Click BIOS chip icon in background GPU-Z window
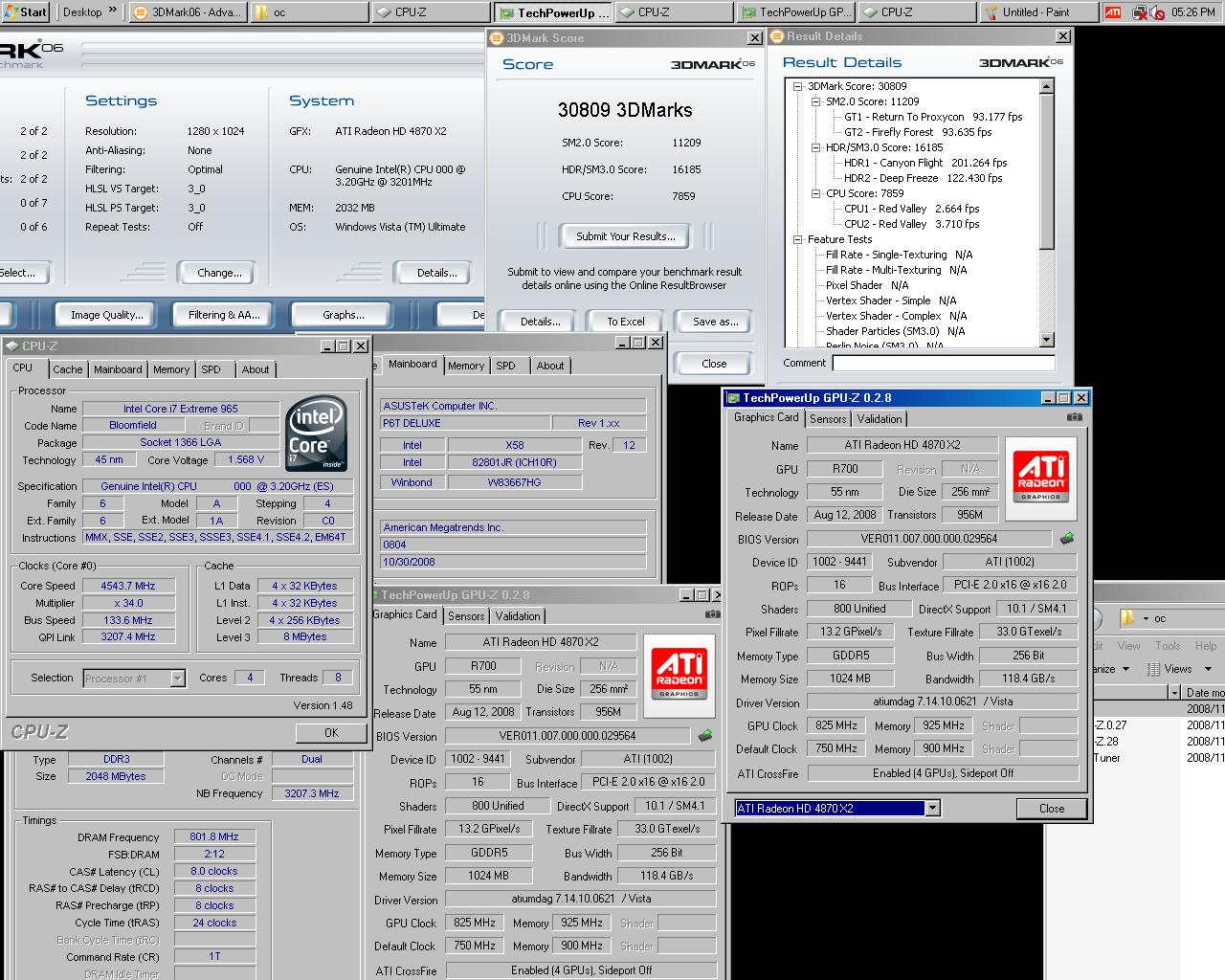 (705, 736)
